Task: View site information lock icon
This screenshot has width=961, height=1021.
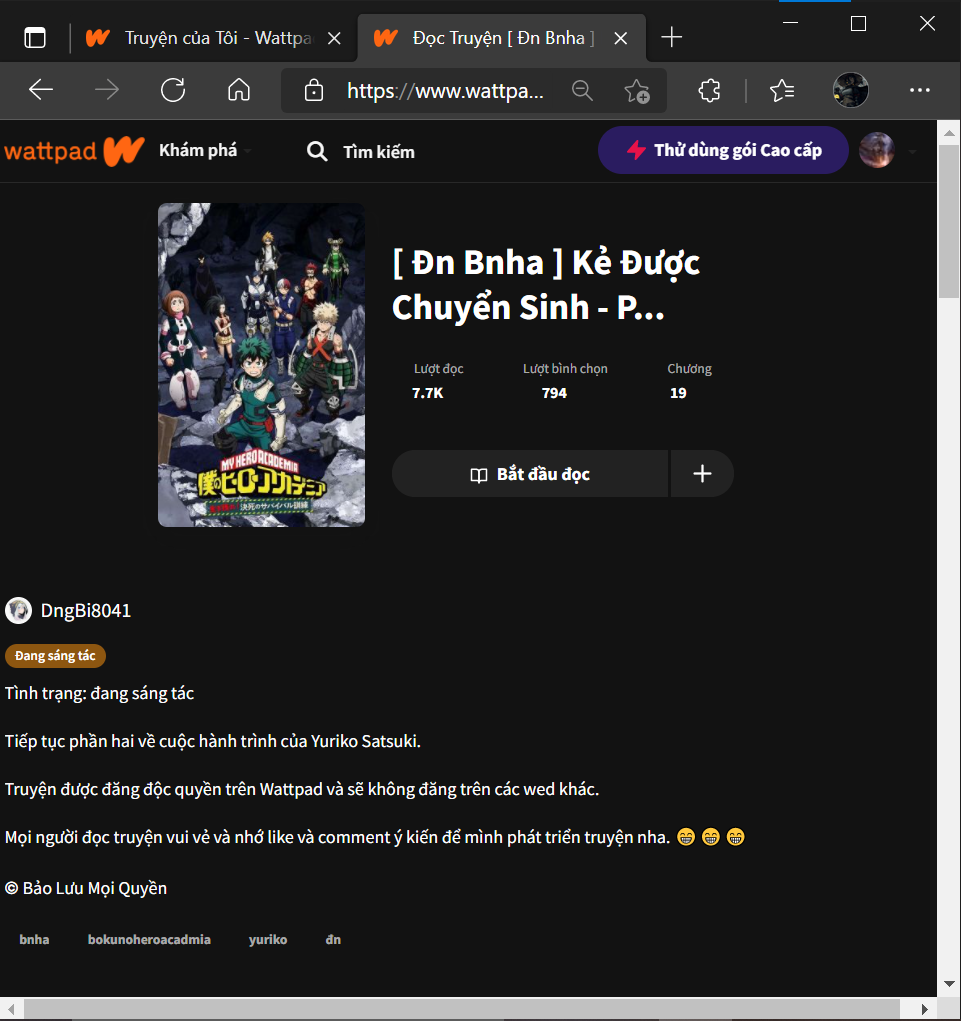Action: click(x=314, y=91)
